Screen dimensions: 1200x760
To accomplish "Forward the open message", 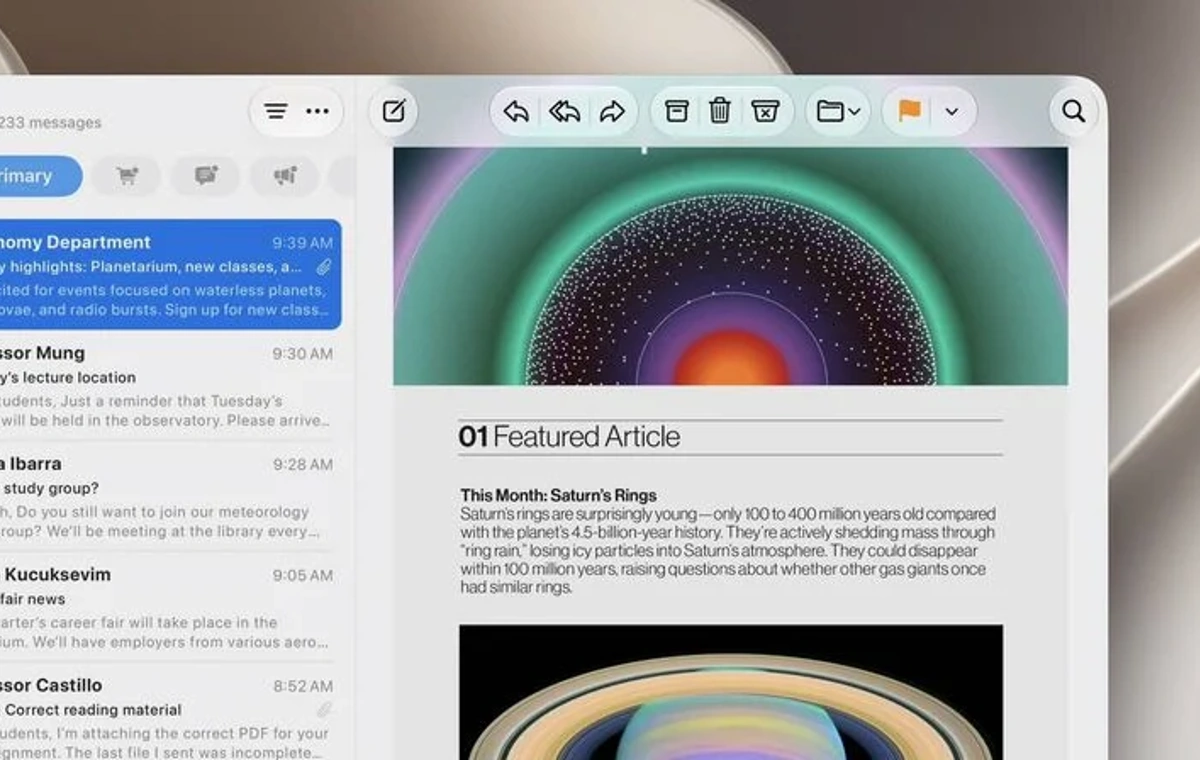I will click(612, 111).
